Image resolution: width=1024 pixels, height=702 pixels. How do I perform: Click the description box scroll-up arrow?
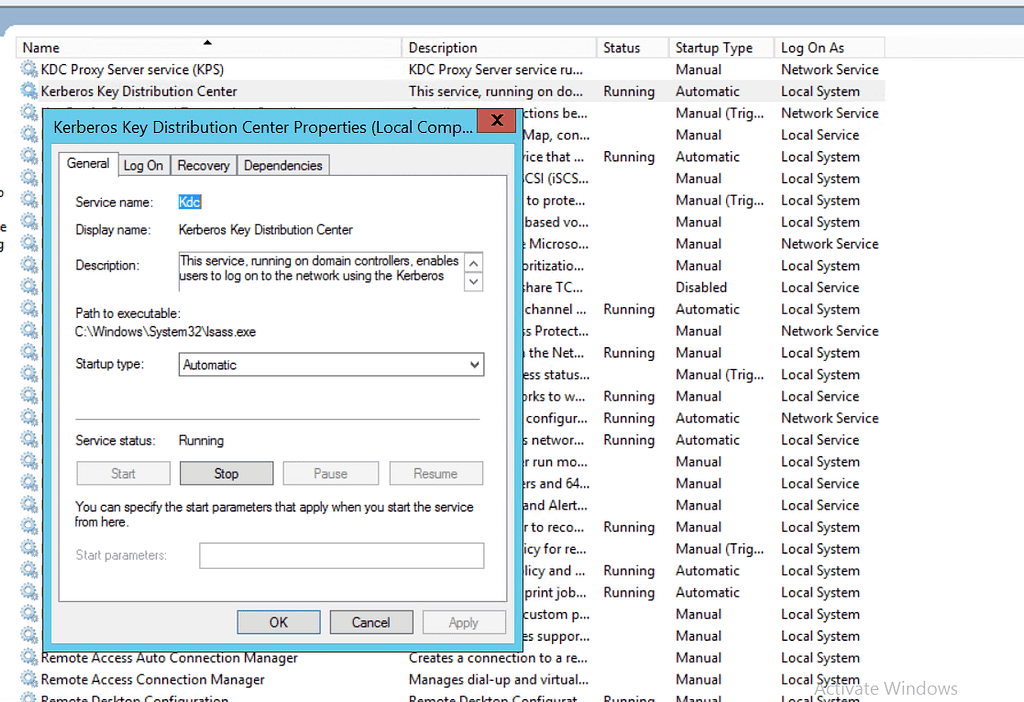pyautogui.click(x=474, y=262)
